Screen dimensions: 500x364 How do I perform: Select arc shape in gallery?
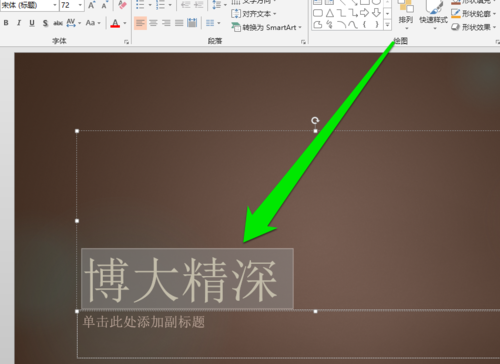coord(341,25)
